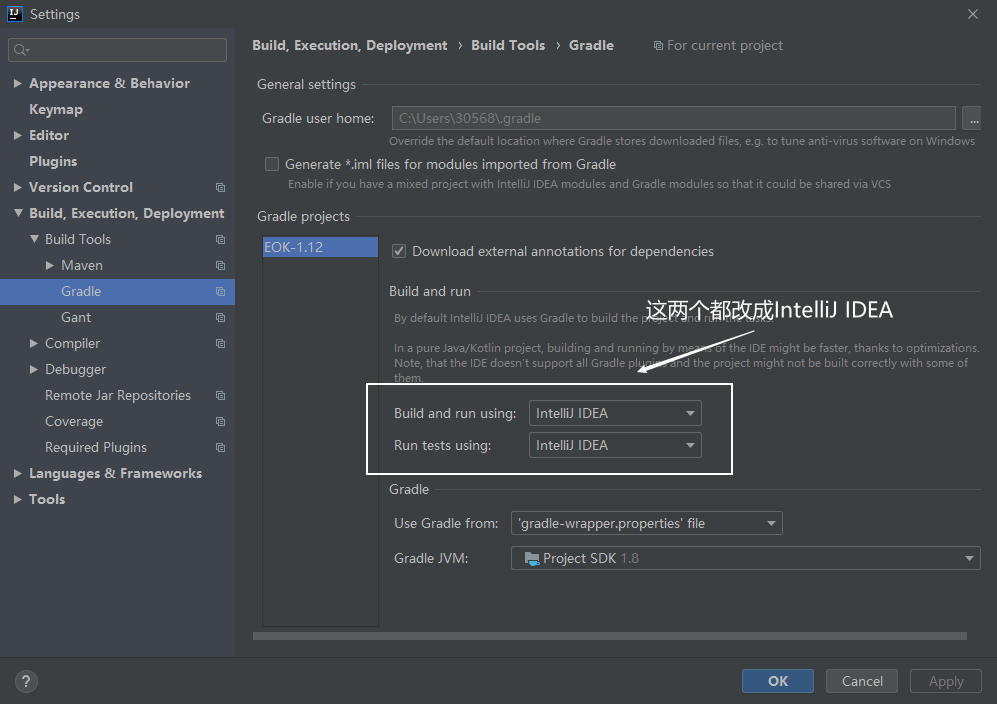
Task: Click the project-level icon beside Remote Jar Repositories
Action: point(220,396)
